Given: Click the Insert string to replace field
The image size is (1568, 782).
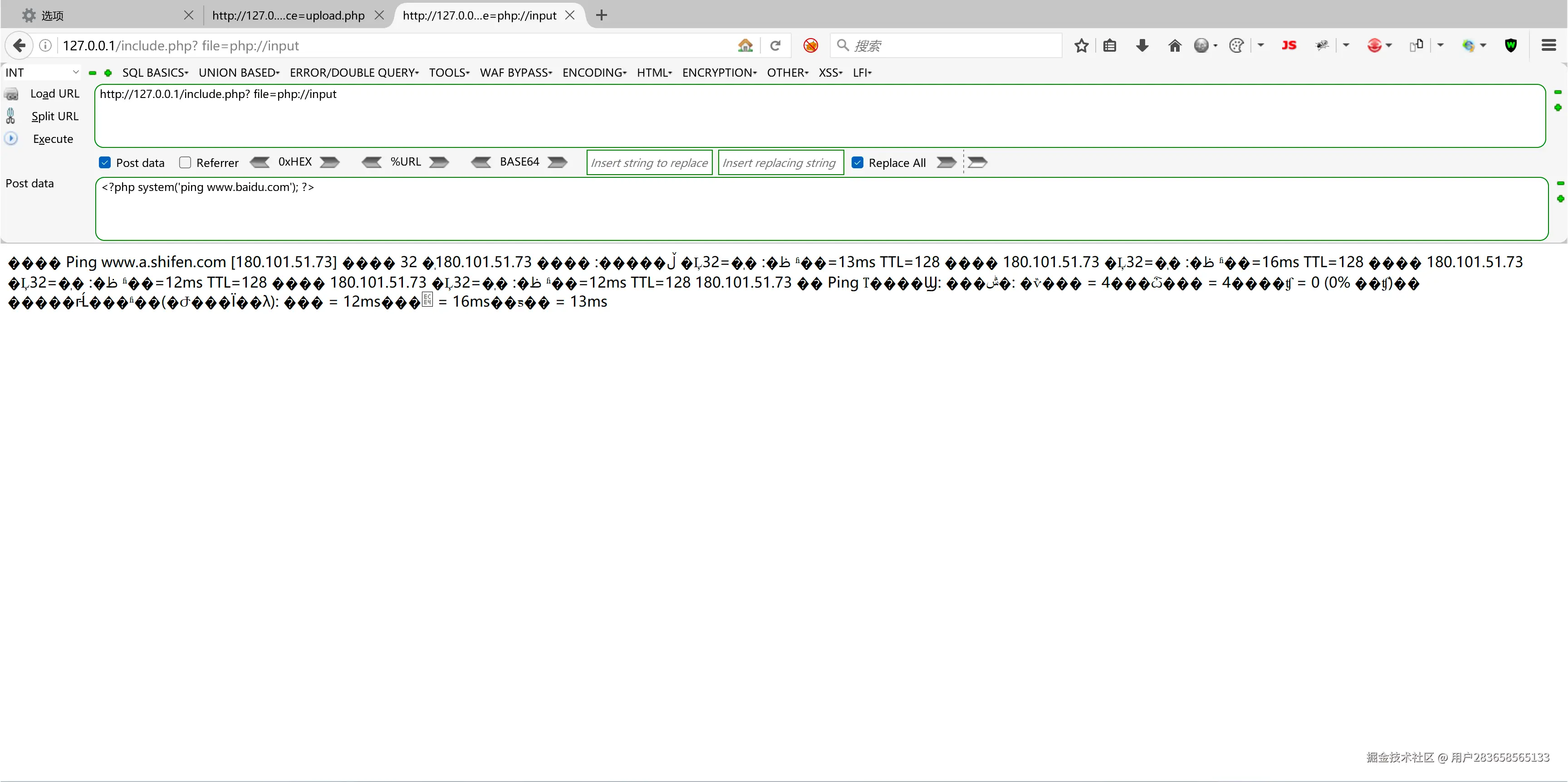Looking at the screenshot, I should (x=649, y=162).
